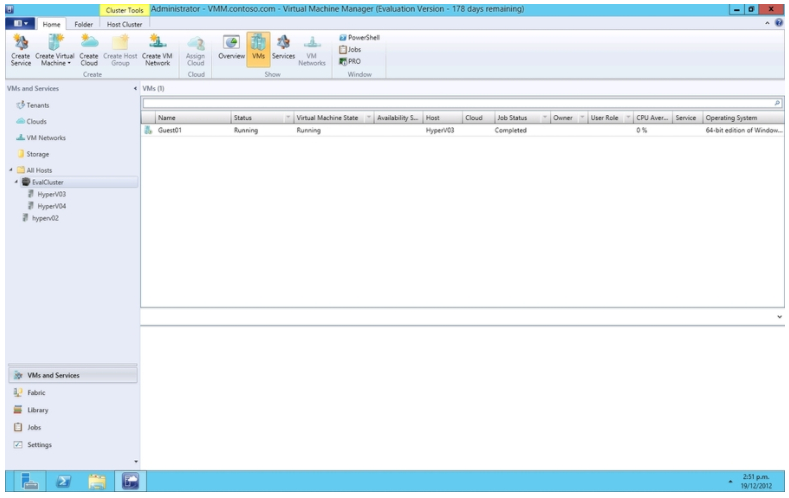The height and width of the screenshot is (498, 789).
Task: Open the VMs and Services workspace
Action: (x=73, y=375)
